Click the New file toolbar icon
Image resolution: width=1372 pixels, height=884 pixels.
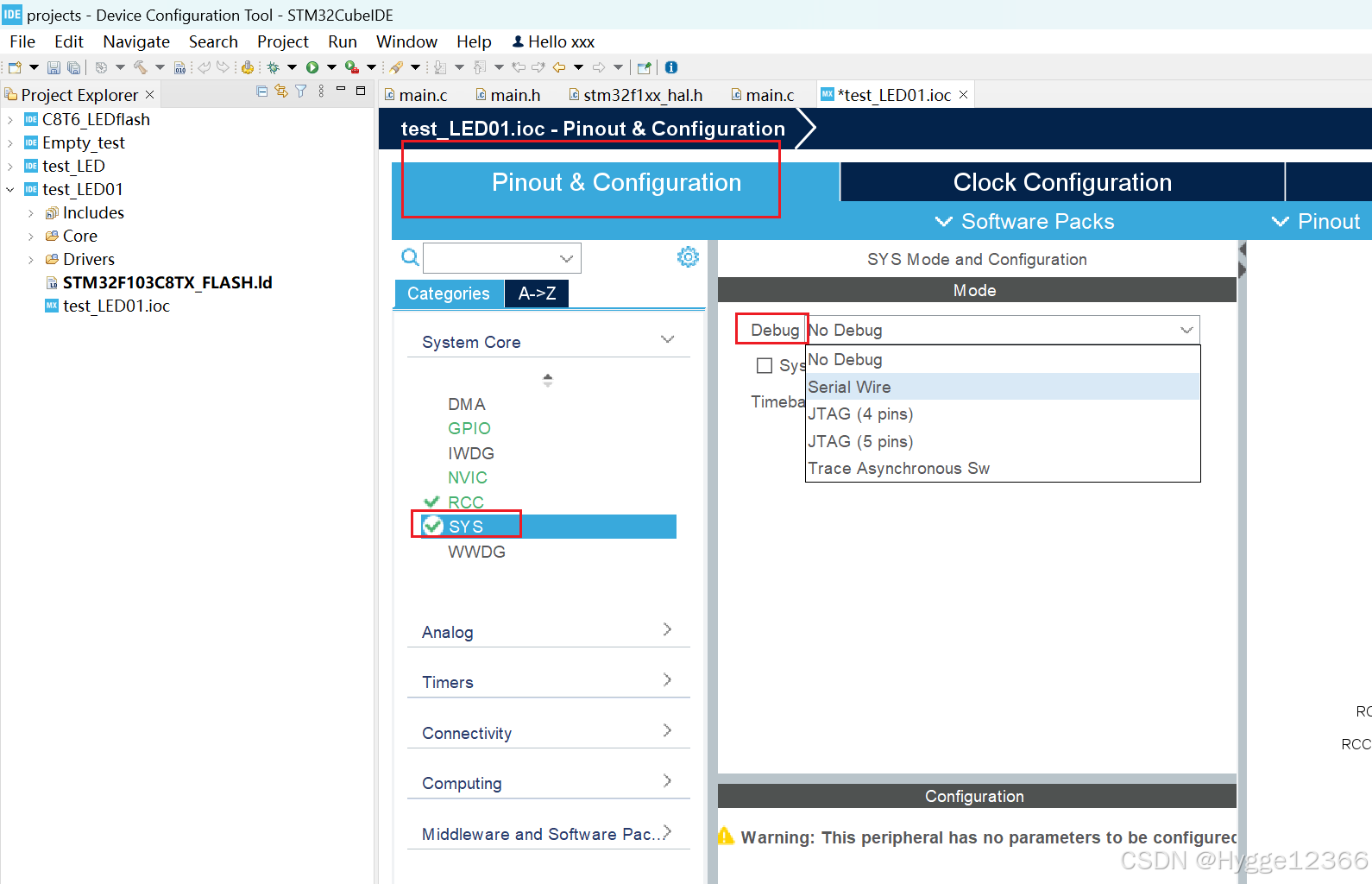(x=15, y=67)
